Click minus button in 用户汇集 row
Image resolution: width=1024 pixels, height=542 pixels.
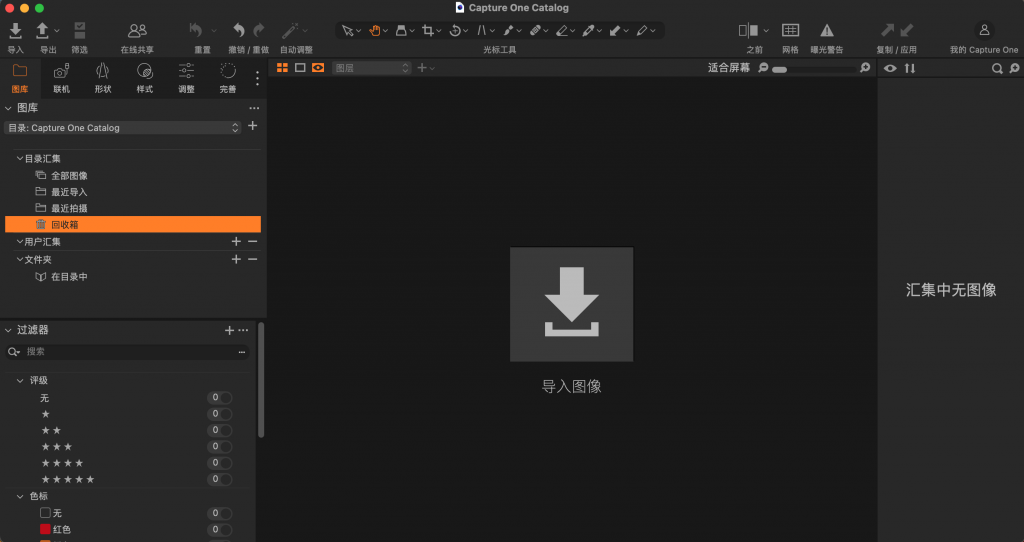pos(253,242)
